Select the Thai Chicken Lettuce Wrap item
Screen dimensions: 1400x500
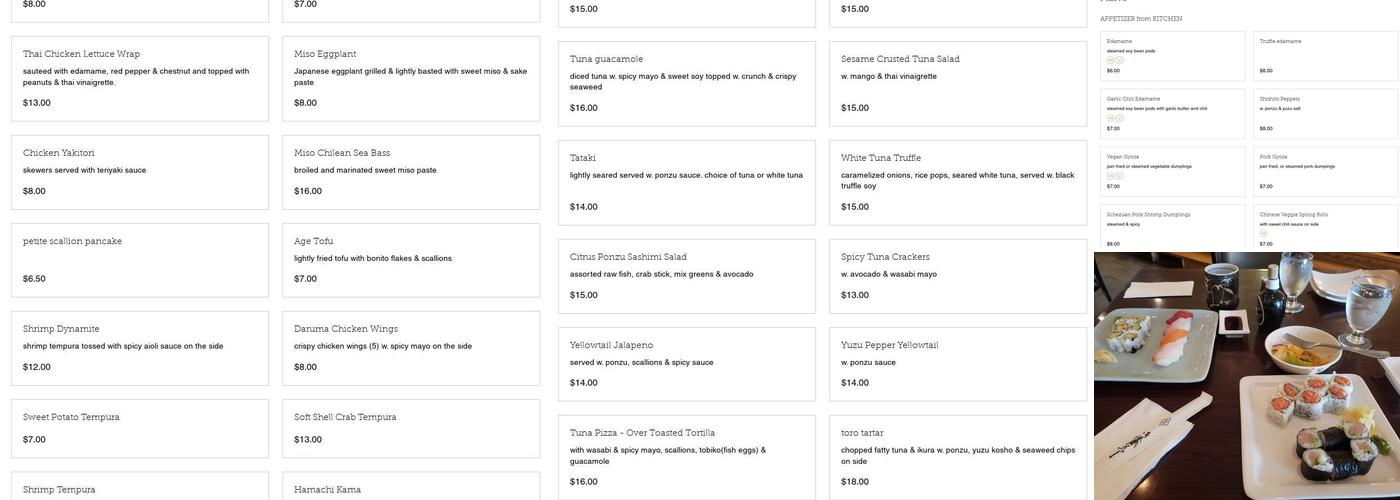pos(140,79)
